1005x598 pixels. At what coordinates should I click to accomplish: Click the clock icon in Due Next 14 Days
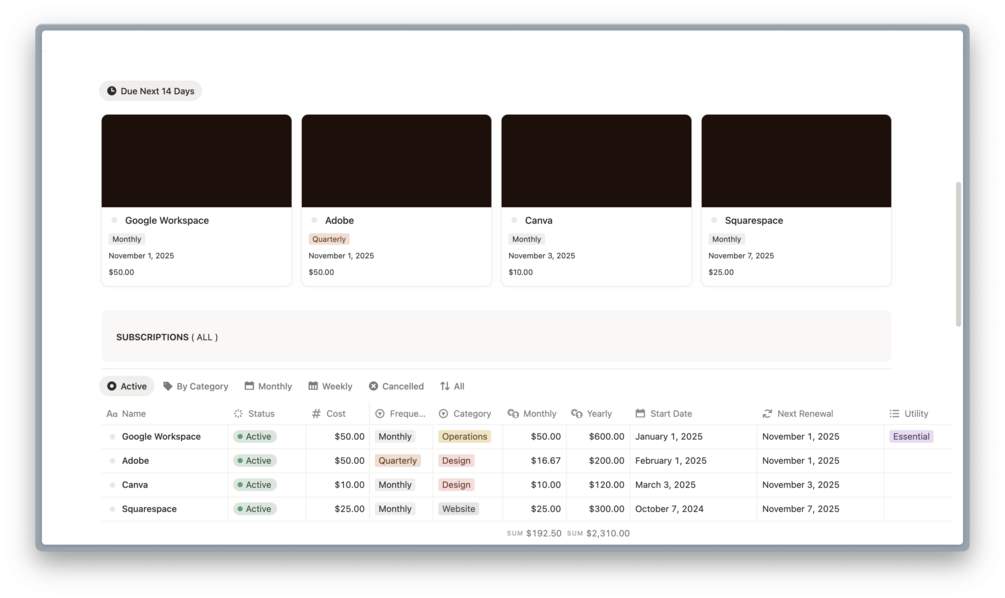click(112, 91)
